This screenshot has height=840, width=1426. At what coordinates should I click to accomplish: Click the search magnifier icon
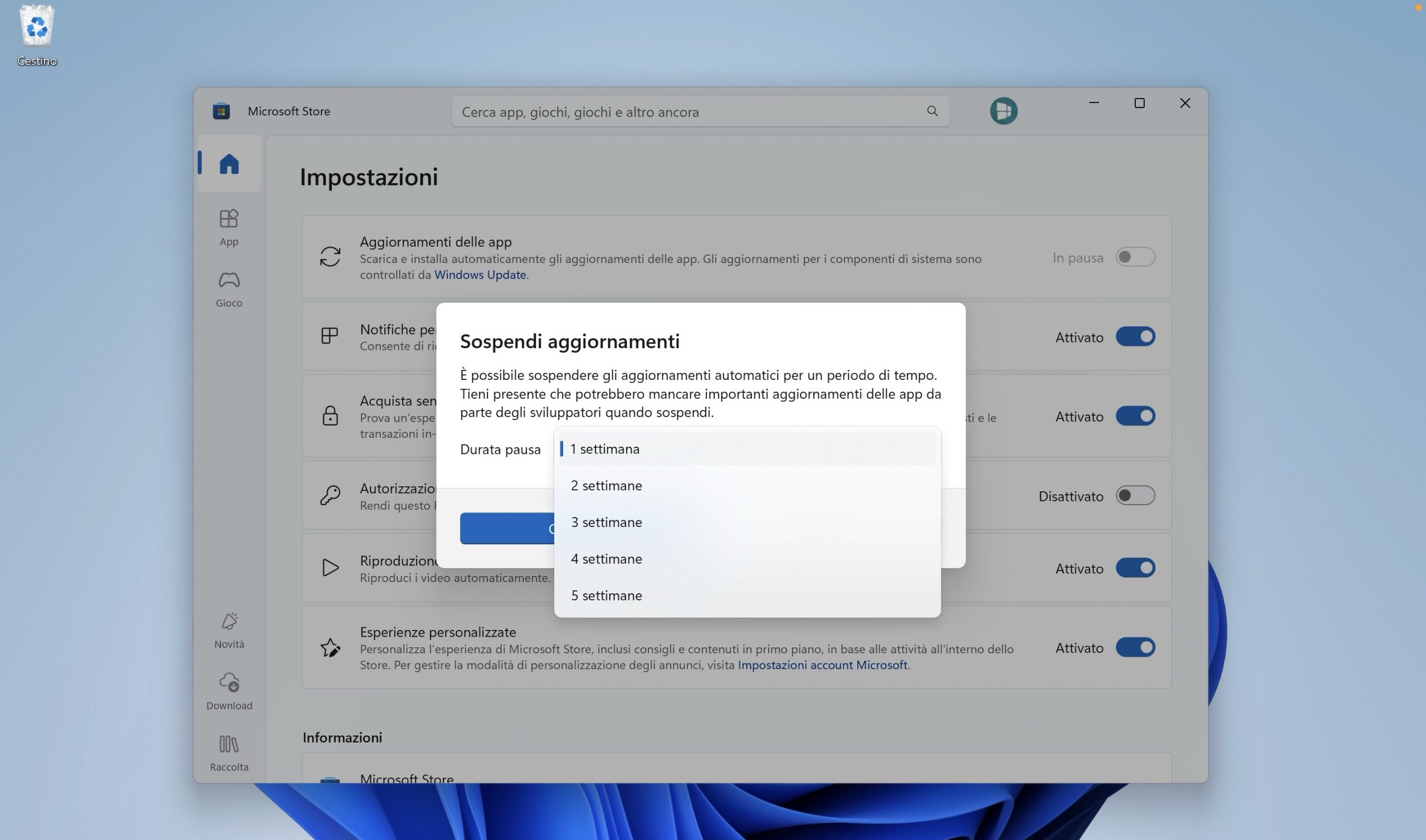point(932,111)
